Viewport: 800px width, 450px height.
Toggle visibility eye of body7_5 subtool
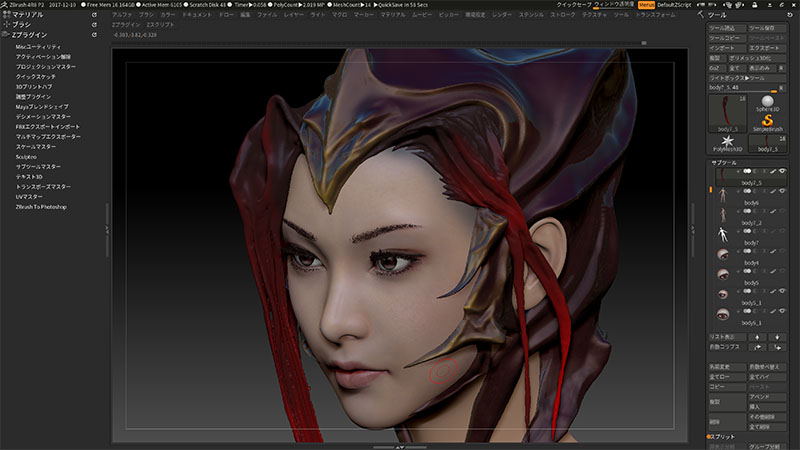click(782, 171)
